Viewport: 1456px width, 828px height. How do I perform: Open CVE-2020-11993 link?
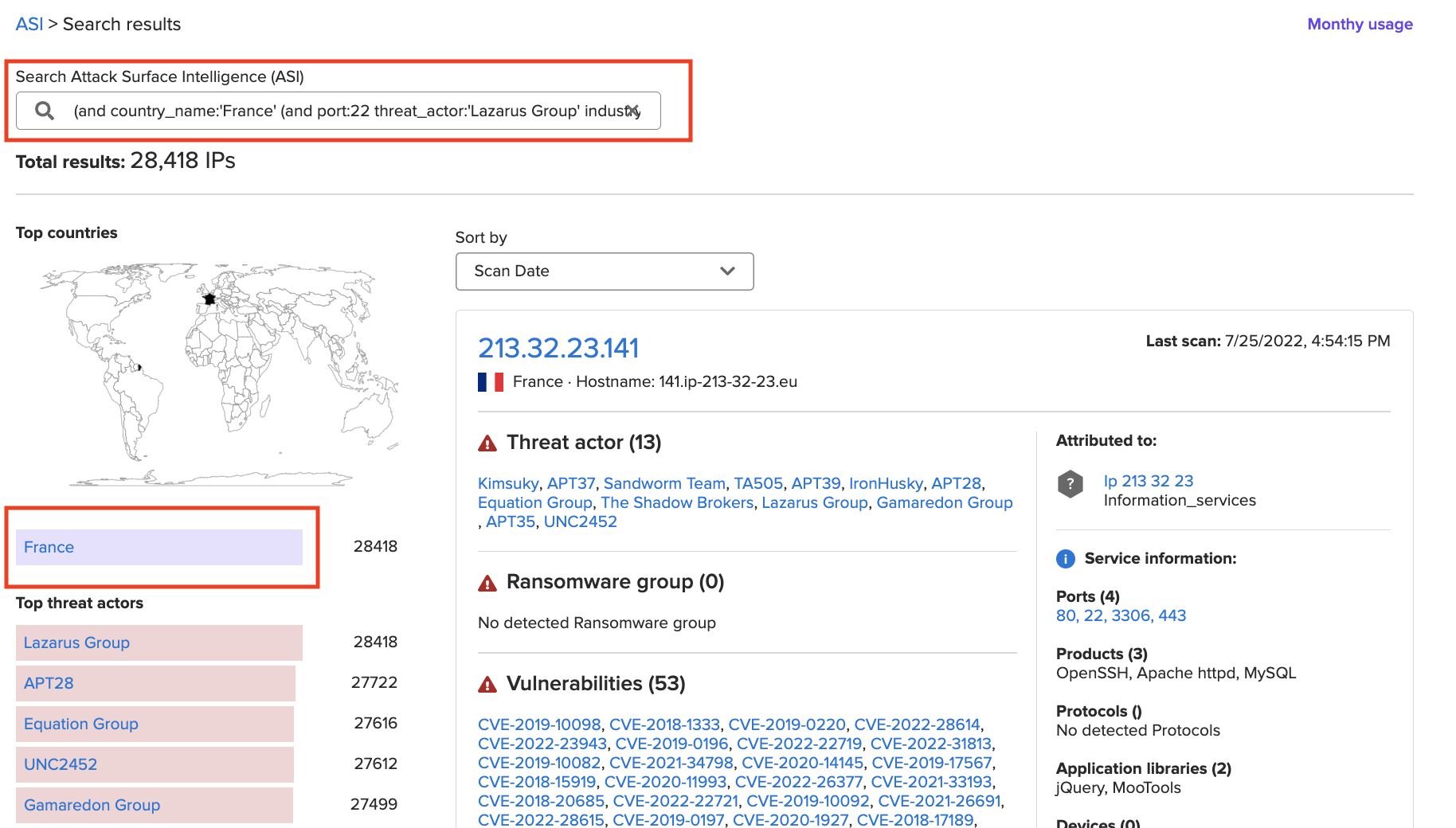click(x=666, y=782)
